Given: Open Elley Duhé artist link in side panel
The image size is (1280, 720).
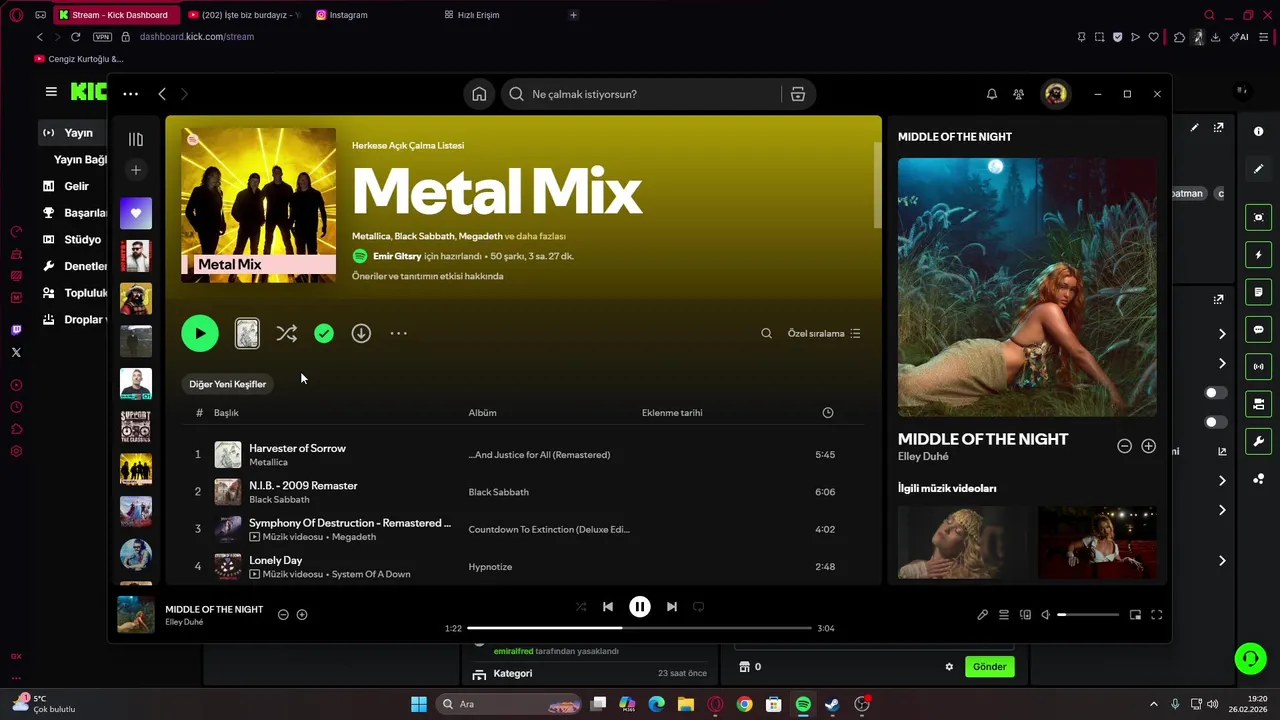Looking at the screenshot, I should 923,457.
